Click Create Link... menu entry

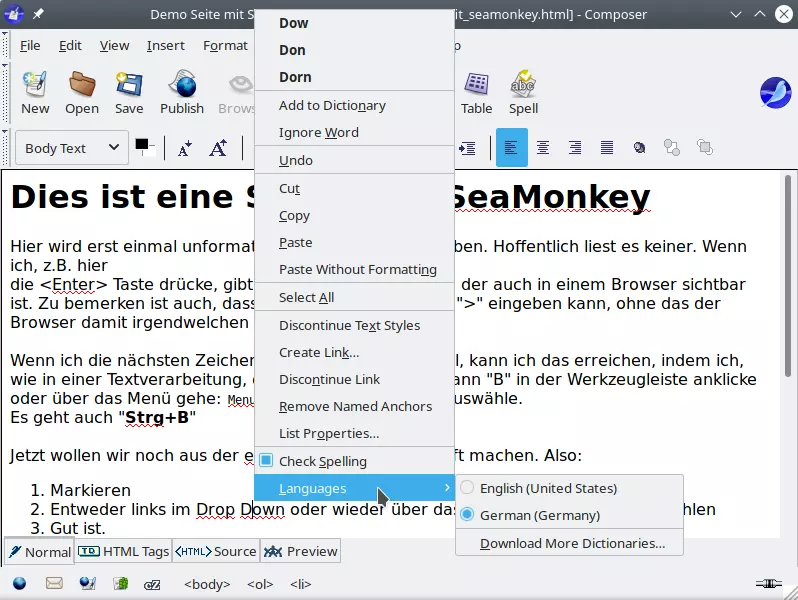354,352
